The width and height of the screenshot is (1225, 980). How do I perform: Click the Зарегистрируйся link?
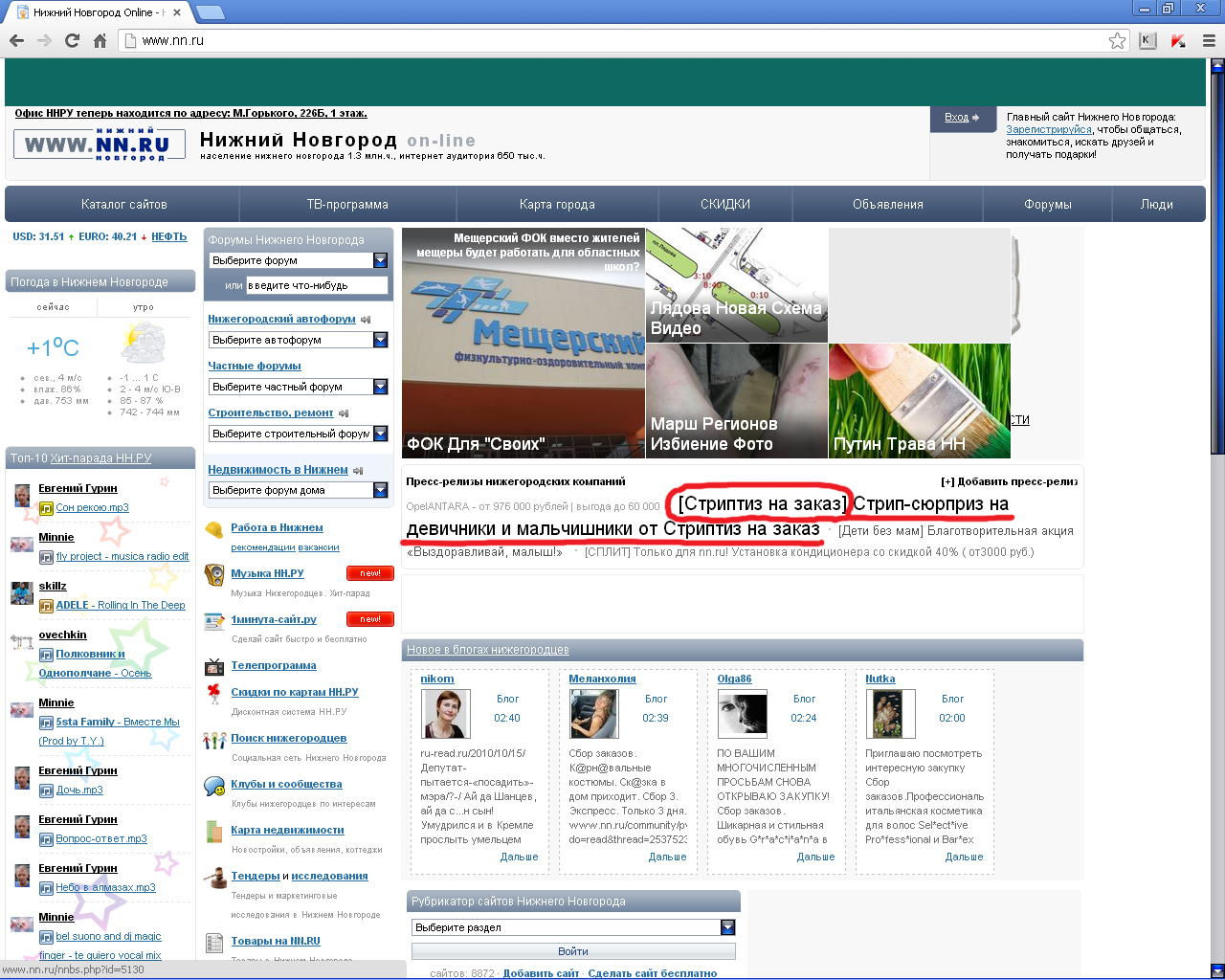pos(1049,129)
